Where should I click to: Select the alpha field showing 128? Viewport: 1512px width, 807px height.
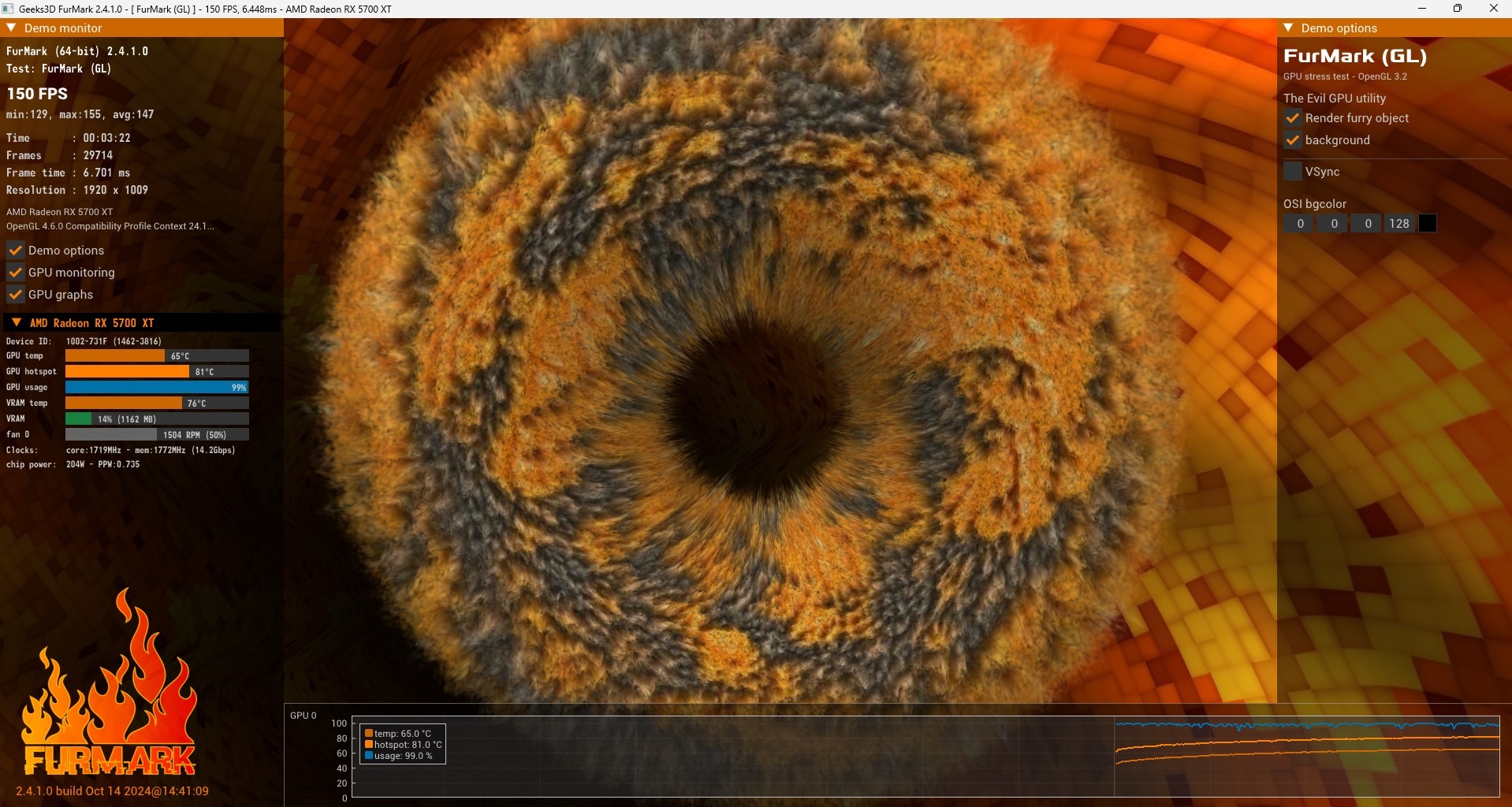1400,224
